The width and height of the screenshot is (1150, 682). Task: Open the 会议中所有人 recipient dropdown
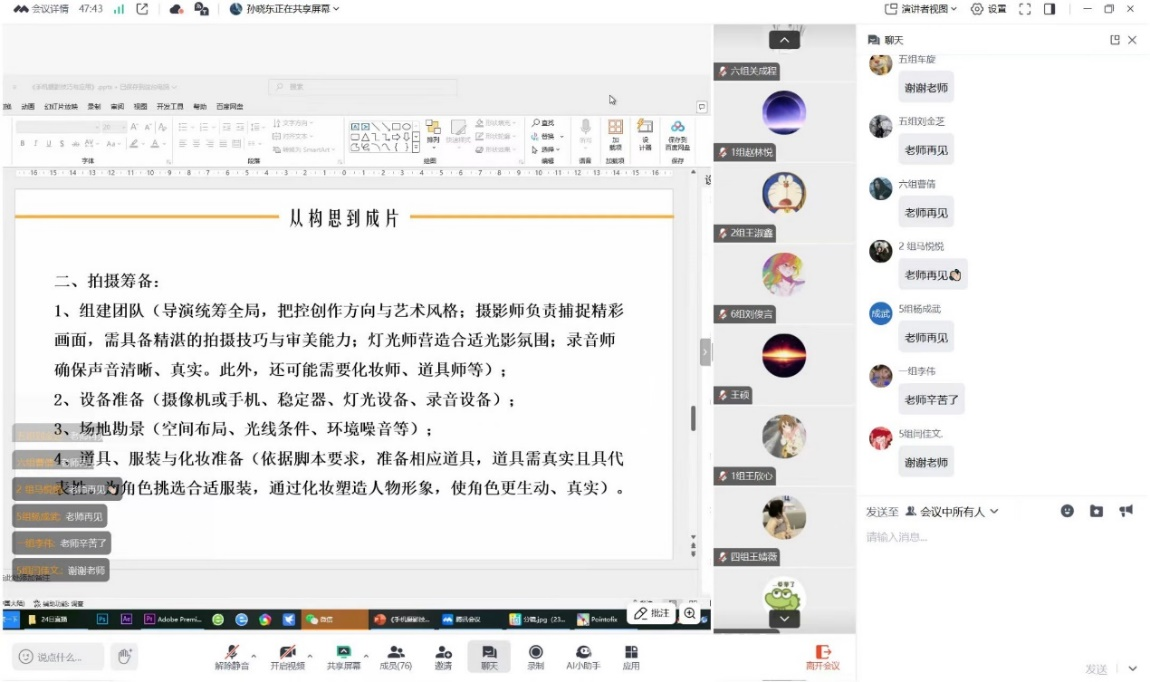point(952,512)
